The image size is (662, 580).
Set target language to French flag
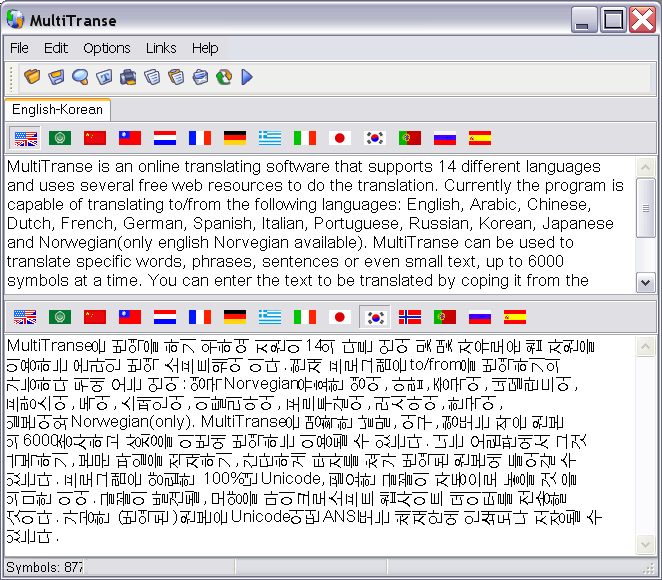tap(200, 317)
